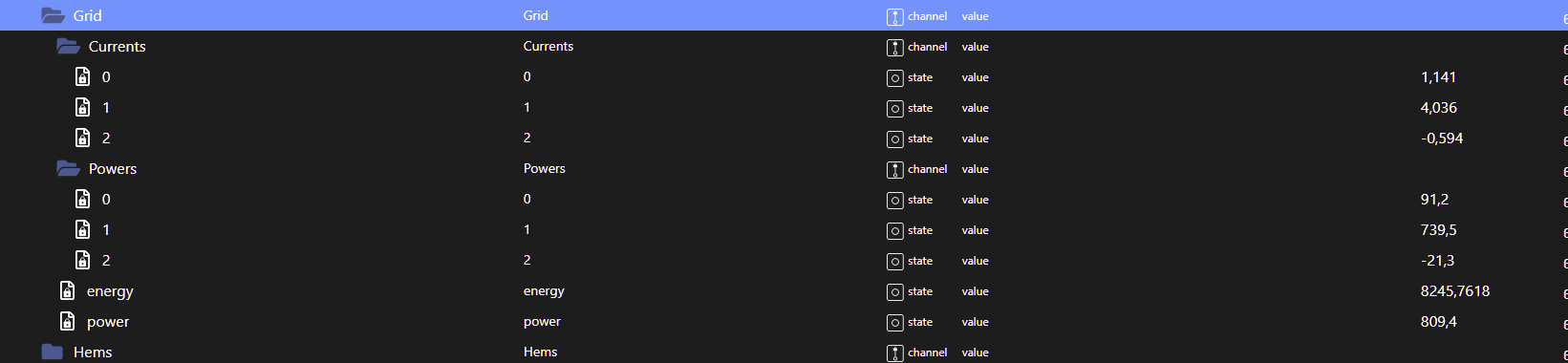Select locked file icon for Currents 2
This screenshot has height=363, width=1568.
(83, 138)
